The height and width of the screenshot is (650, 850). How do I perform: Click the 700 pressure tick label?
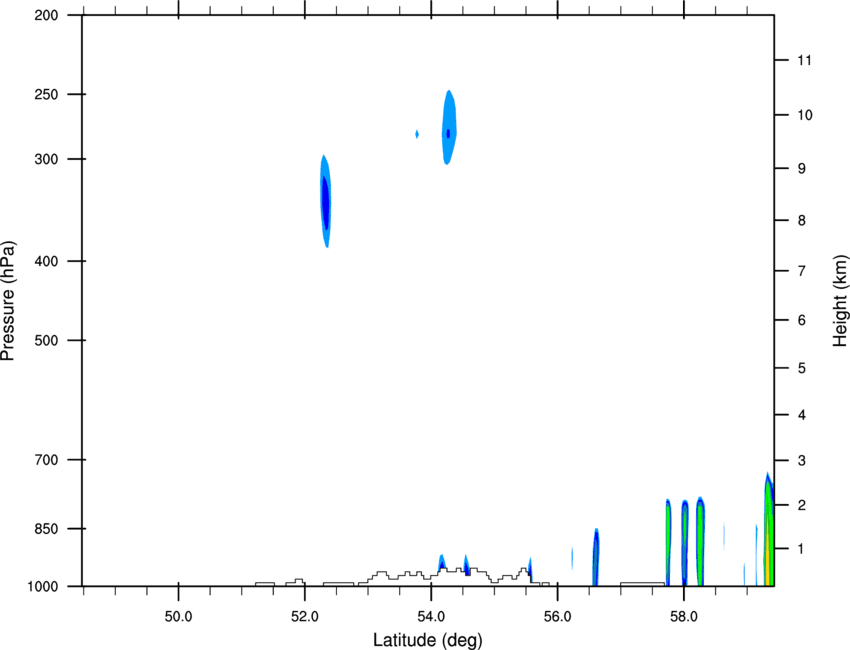tap(46, 460)
